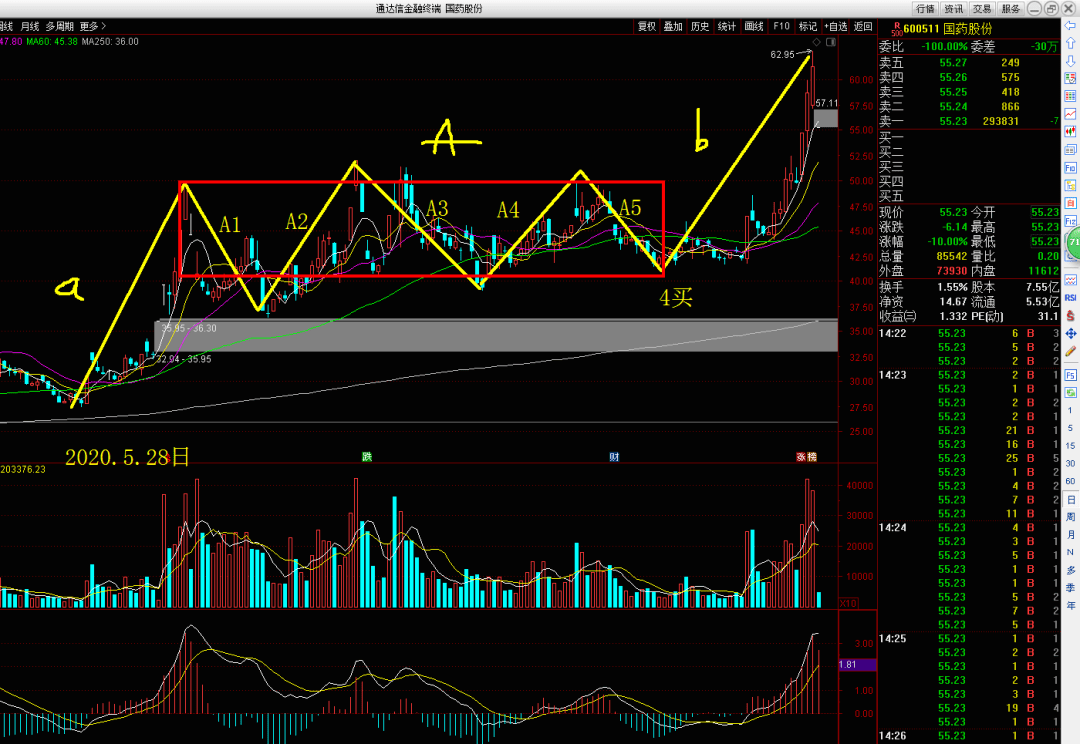Click the 返回 back button
The width and height of the screenshot is (1080, 744).
pyautogui.click(x=863, y=26)
